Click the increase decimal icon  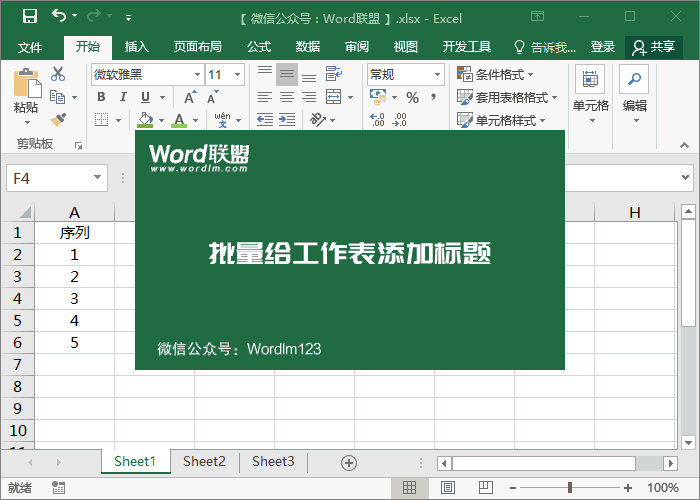pos(378,119)
